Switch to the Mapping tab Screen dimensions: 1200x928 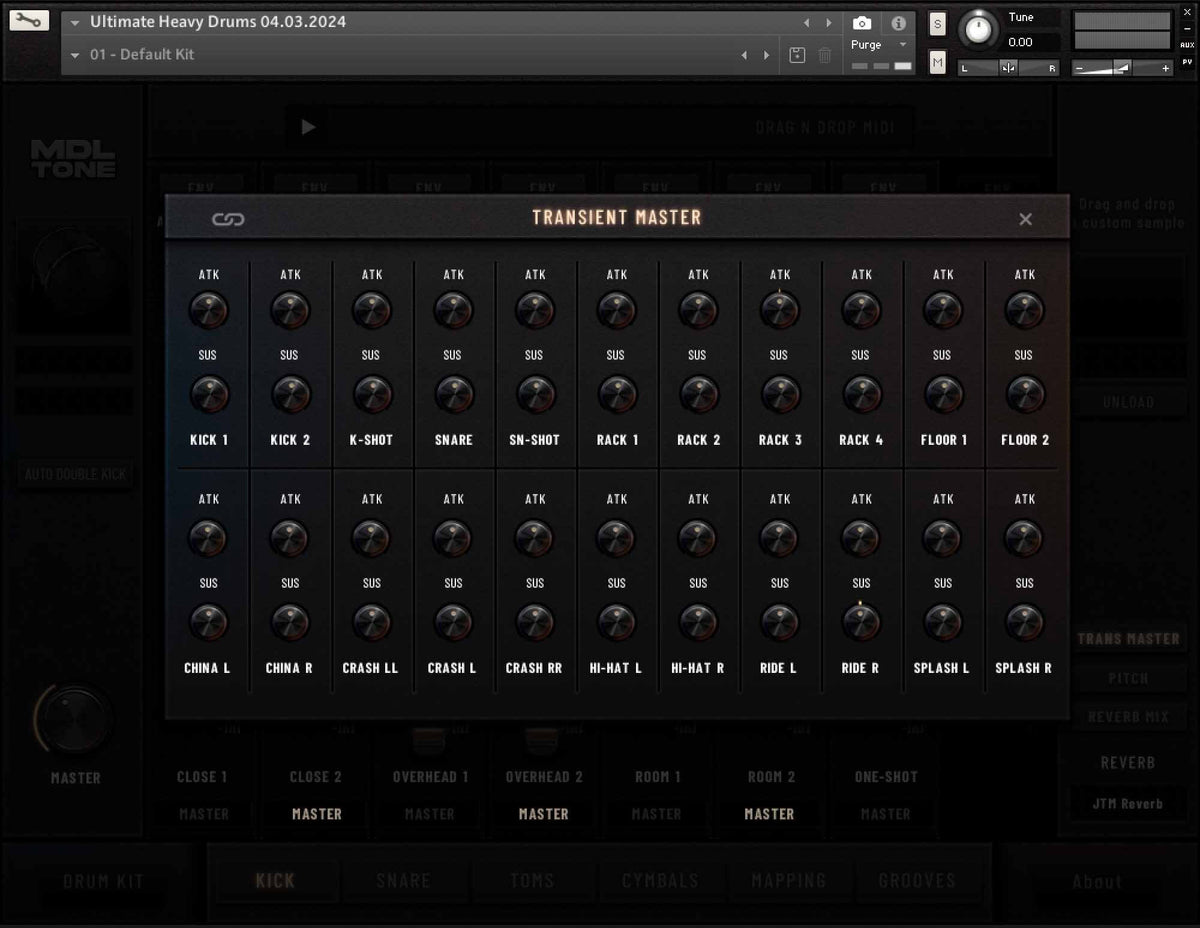pos(789,880)
